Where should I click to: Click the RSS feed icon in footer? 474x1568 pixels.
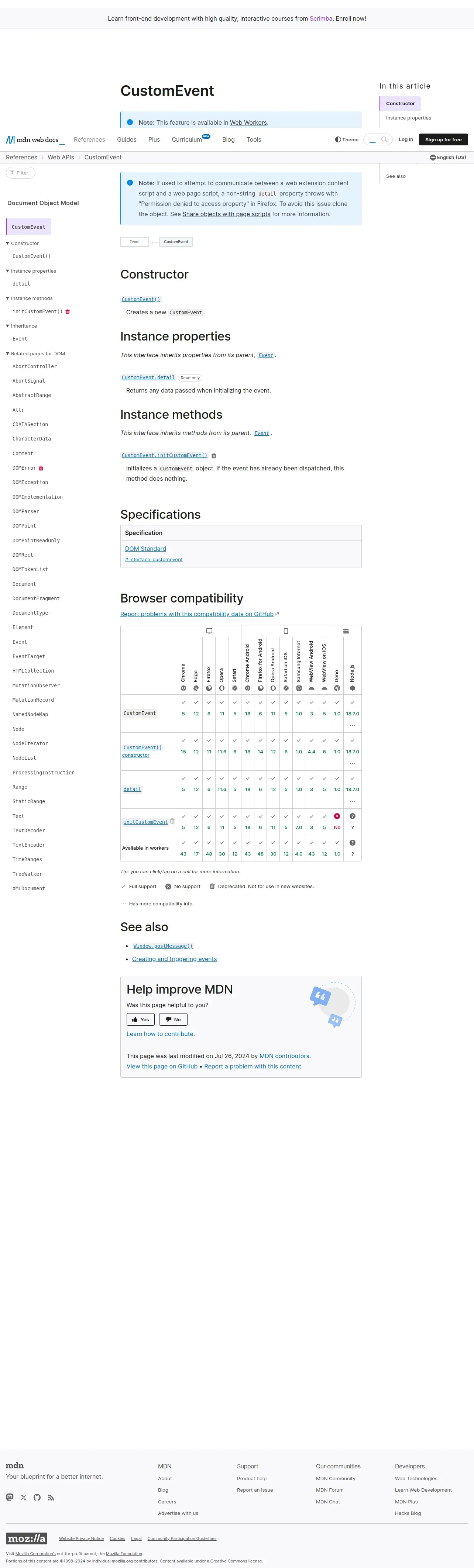pos(51,1497)
